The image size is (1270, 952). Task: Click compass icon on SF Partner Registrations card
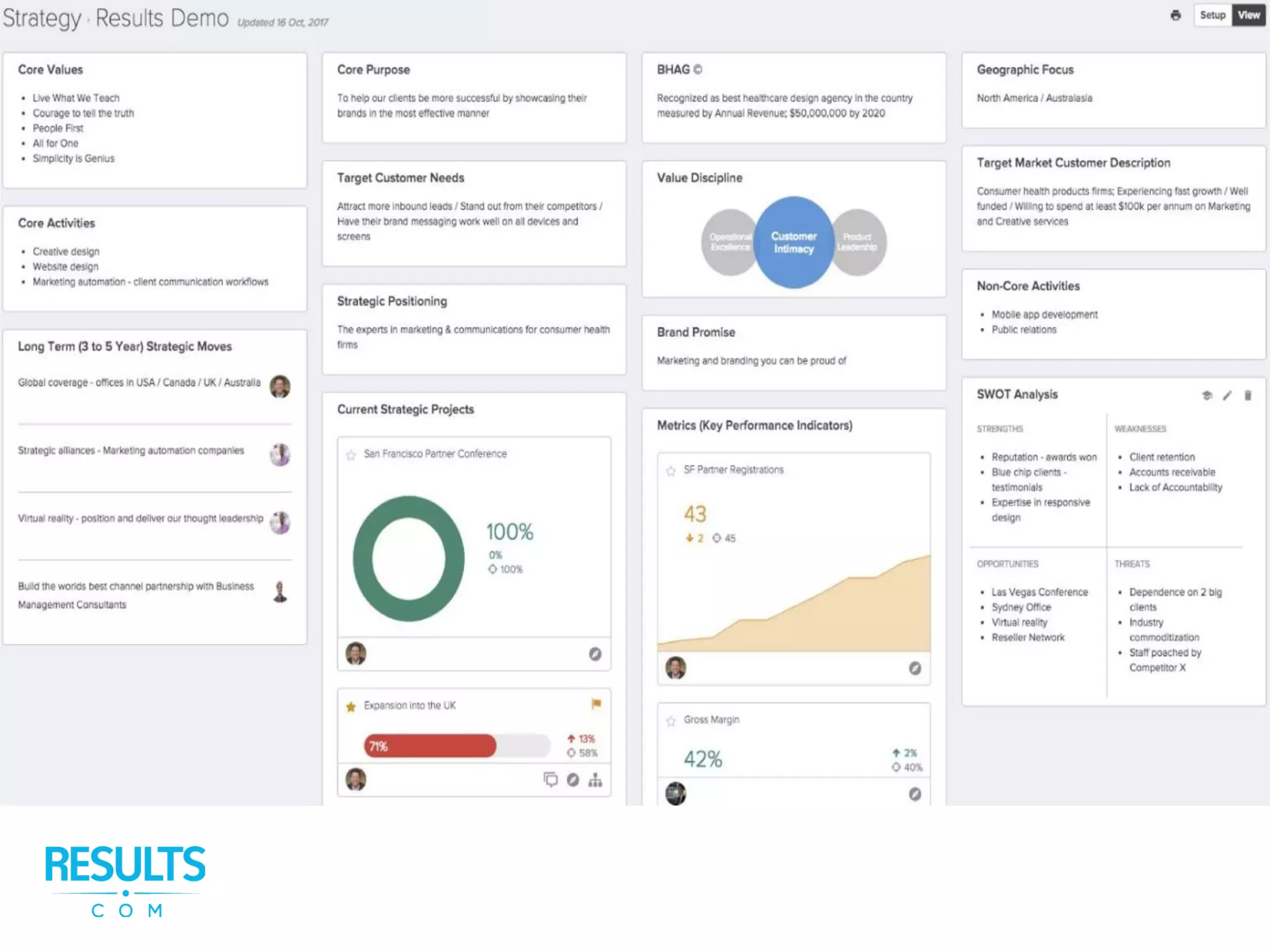[915, 668]
